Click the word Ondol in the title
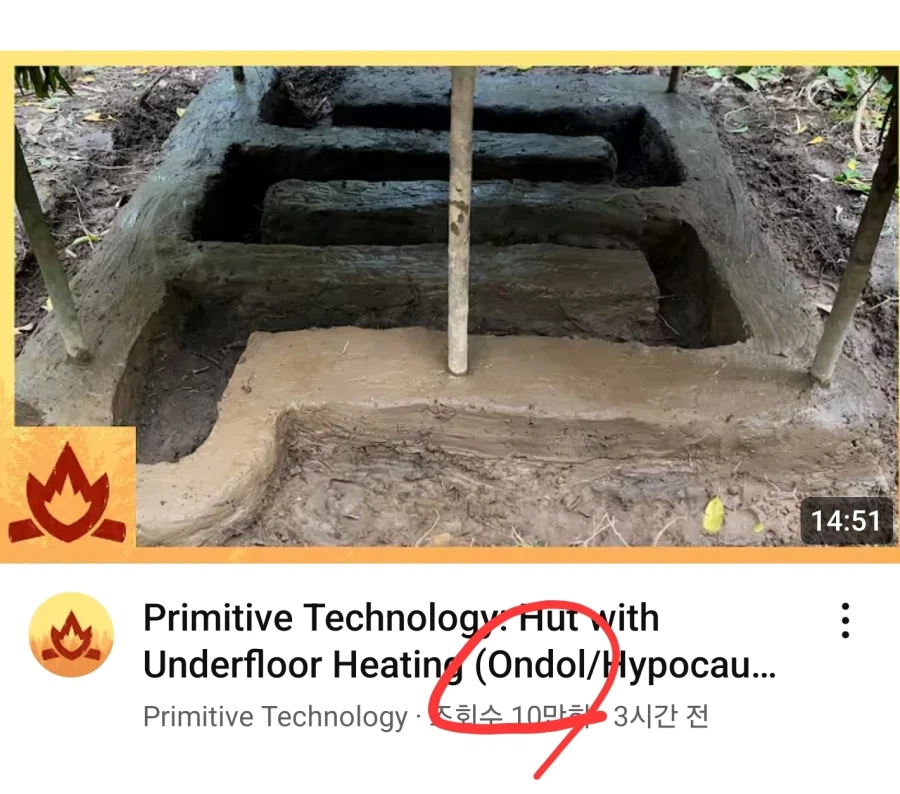The image size is (900, 794). (540, 665)
